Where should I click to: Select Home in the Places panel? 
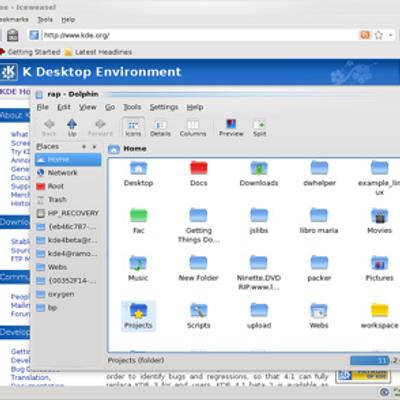(68, 160)
